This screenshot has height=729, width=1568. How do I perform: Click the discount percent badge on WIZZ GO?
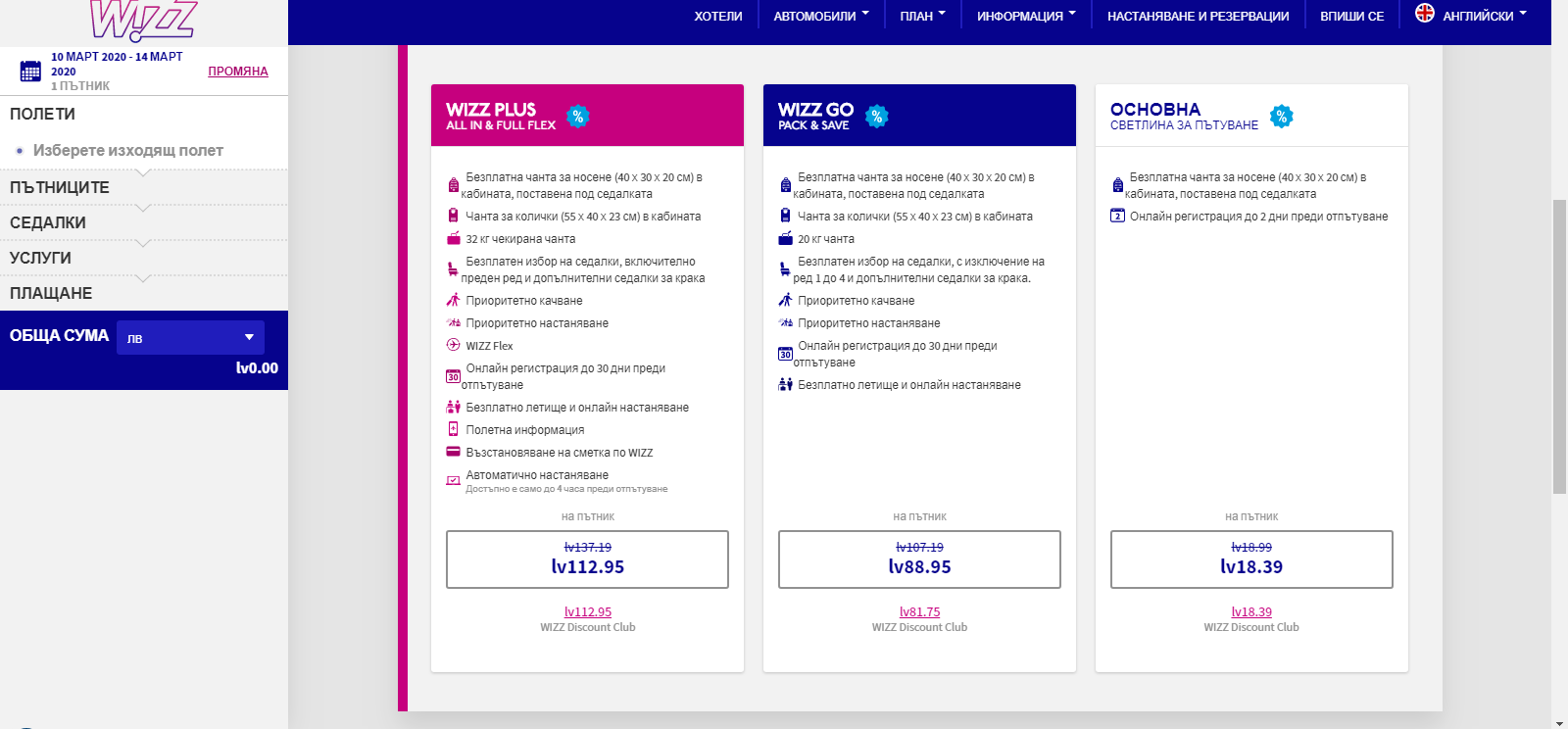[877, 117]
